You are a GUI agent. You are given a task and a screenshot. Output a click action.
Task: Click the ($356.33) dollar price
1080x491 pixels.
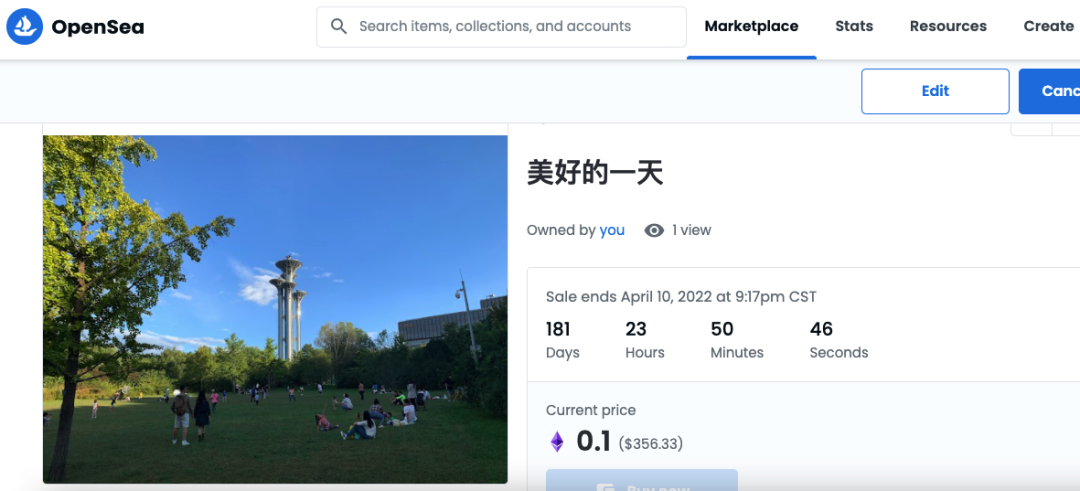651,443
